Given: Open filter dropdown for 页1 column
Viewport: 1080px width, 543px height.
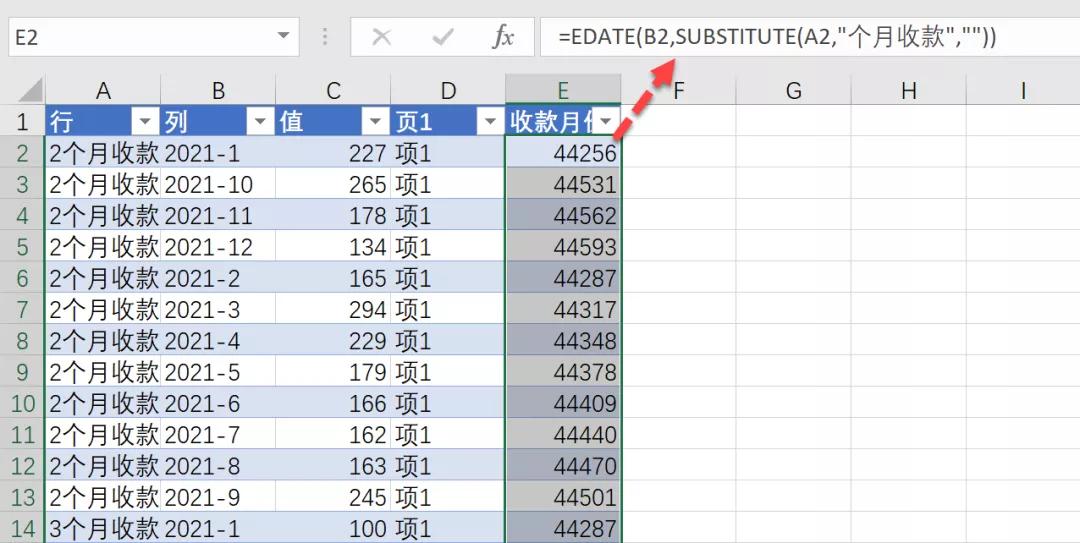Looking at the screenshot, I should [x=491, y=122].
